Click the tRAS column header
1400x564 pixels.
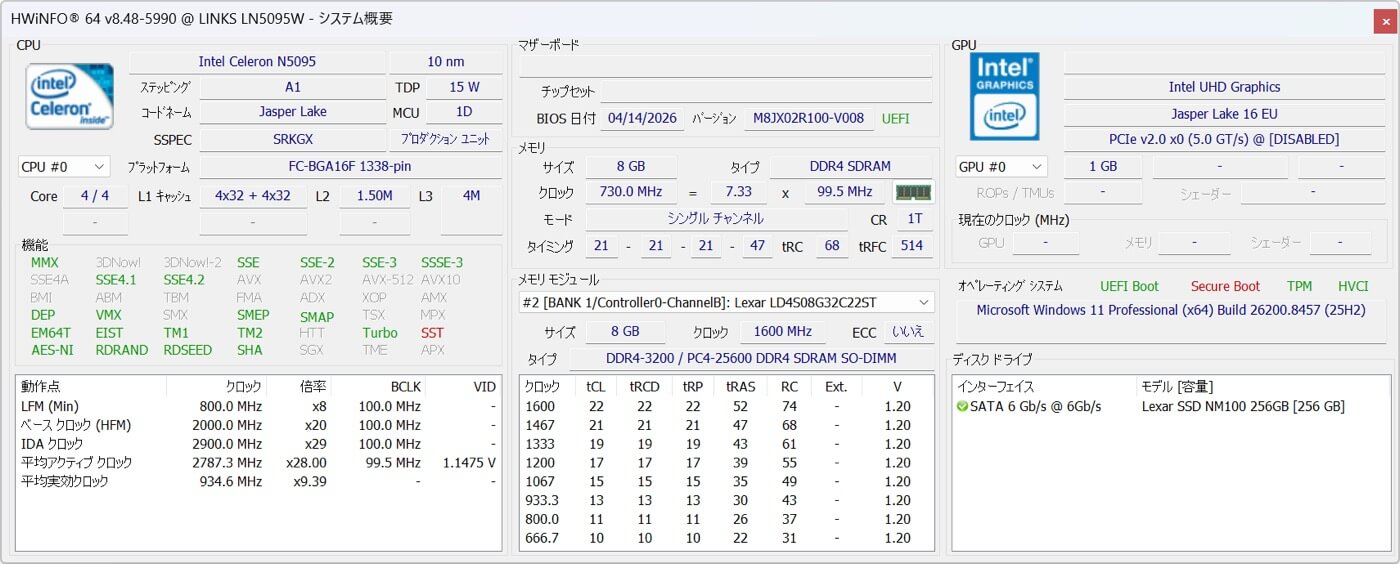740,386
